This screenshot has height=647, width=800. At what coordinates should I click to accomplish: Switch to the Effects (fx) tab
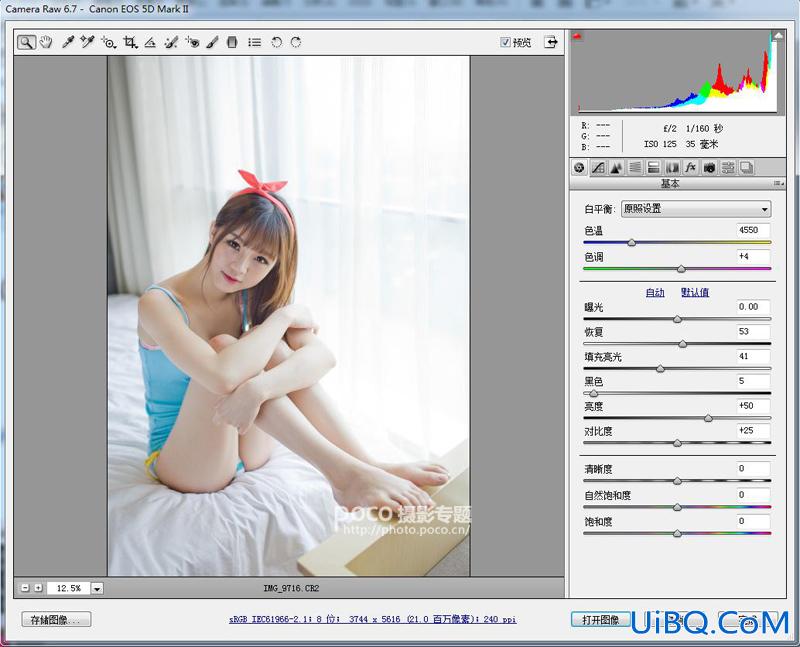[690, 167]
